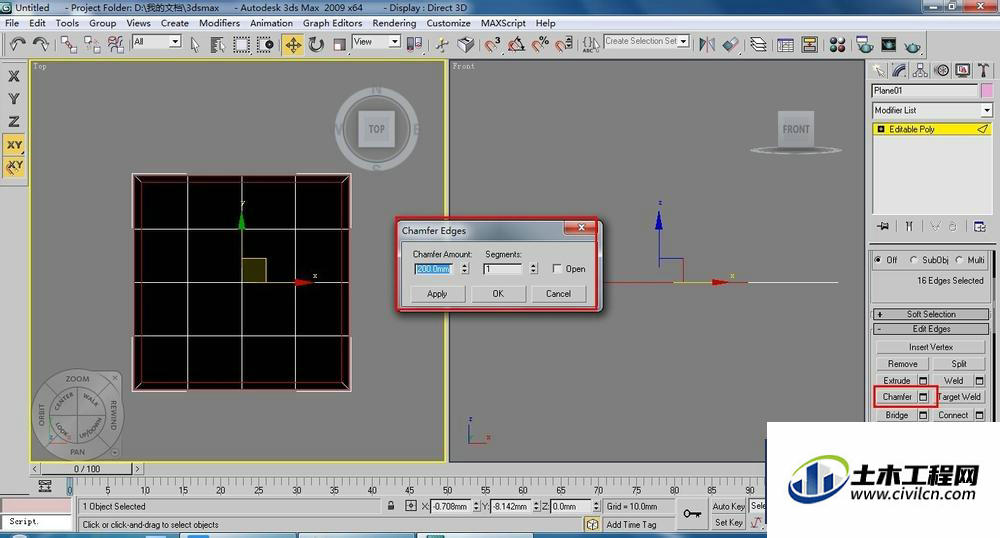
Task: Activate the Select and Rotate tool
Action: [x=316, y=45]
